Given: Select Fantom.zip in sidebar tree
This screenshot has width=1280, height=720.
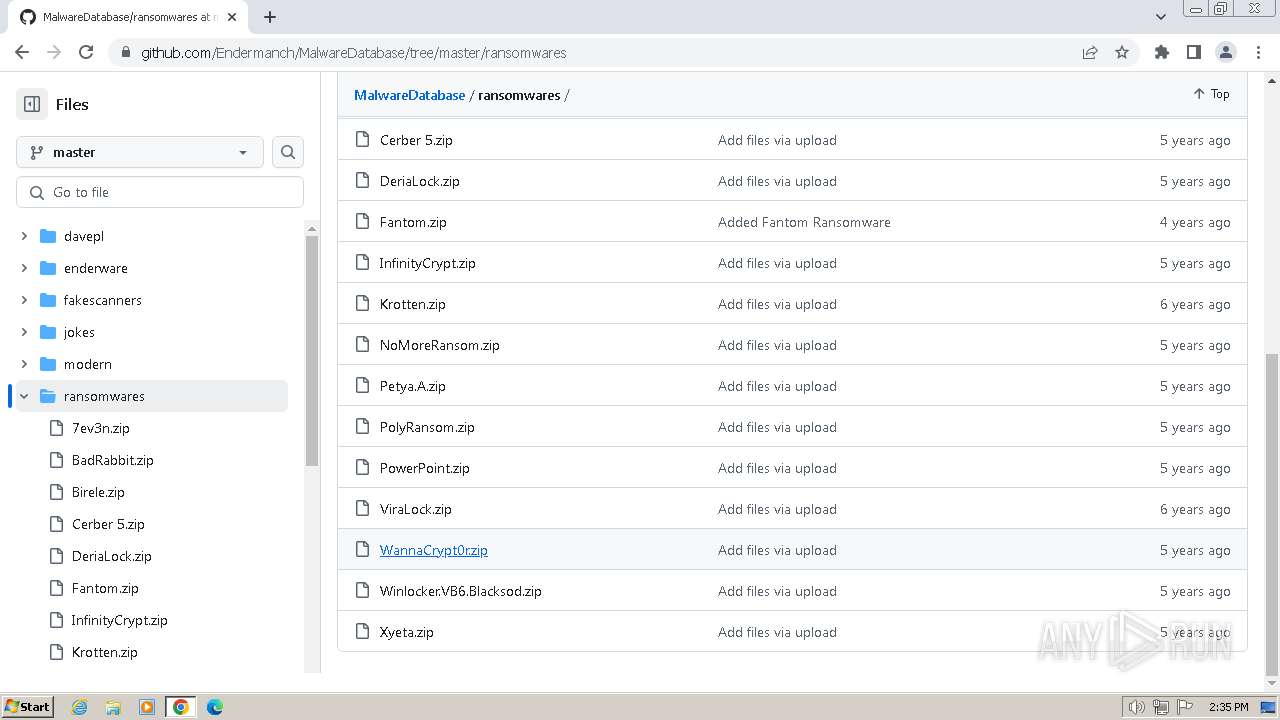Looking at the screenshot, I should (x=105, y=588).
